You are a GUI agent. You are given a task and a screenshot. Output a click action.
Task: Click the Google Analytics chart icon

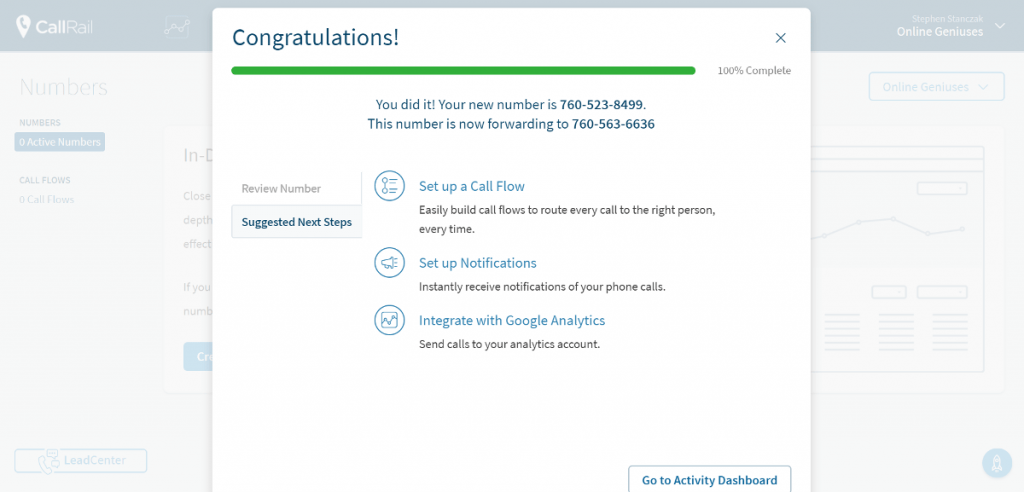click(389, 320)
